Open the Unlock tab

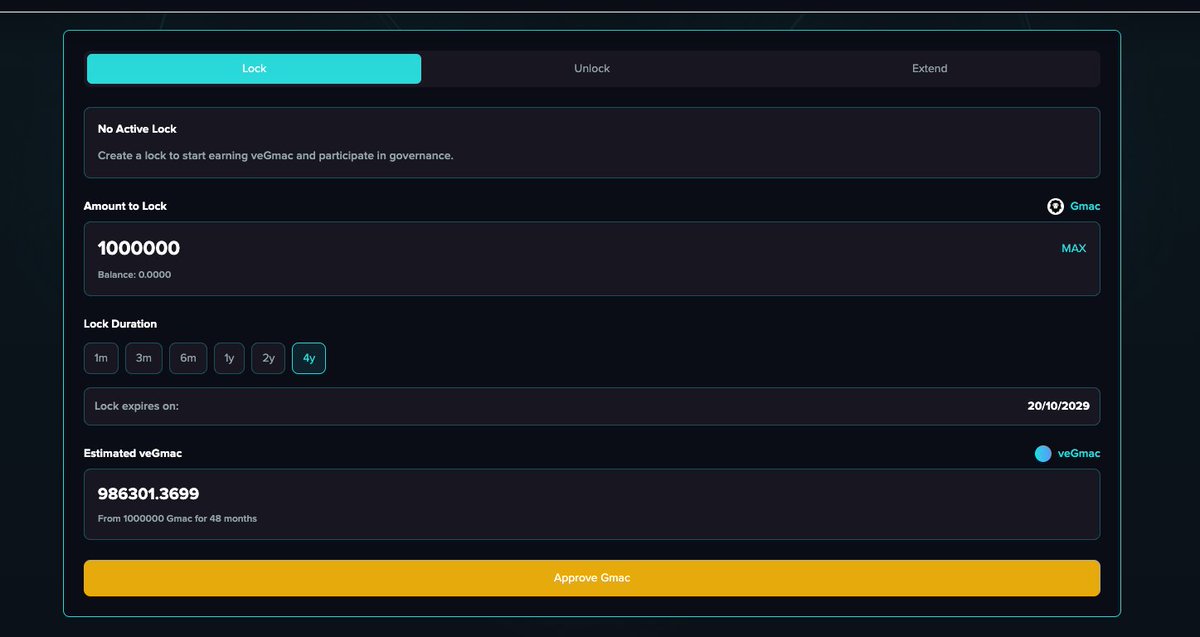click(592, 69)
